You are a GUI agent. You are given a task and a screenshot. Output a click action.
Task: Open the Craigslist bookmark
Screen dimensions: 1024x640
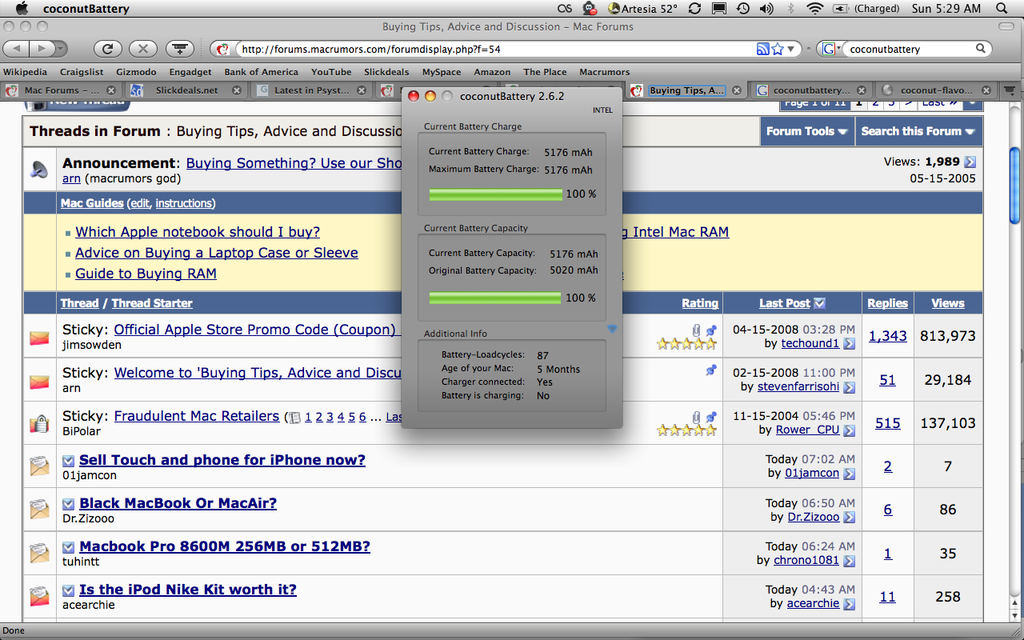click(82, 72)
